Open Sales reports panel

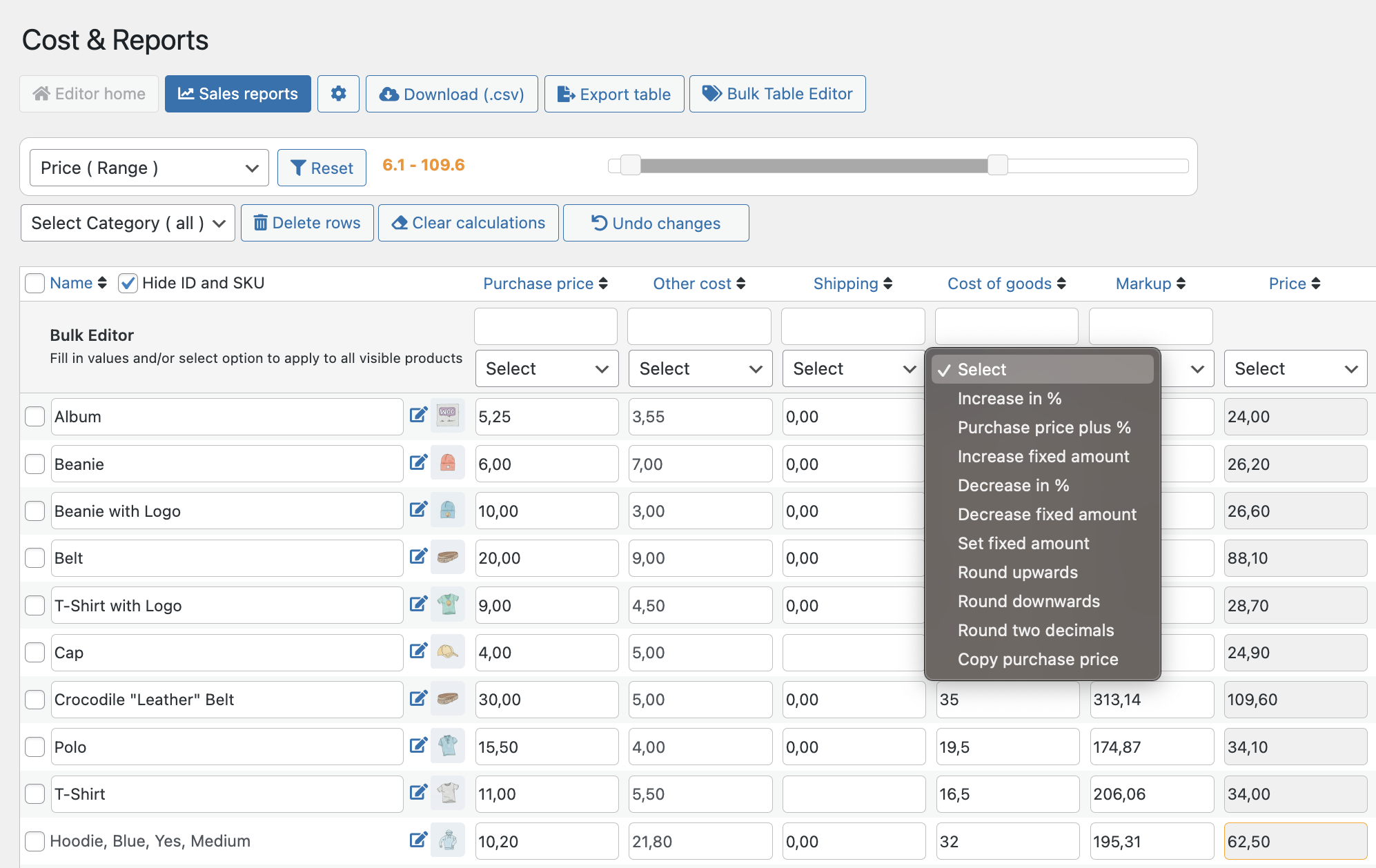[x=238, y=94]
